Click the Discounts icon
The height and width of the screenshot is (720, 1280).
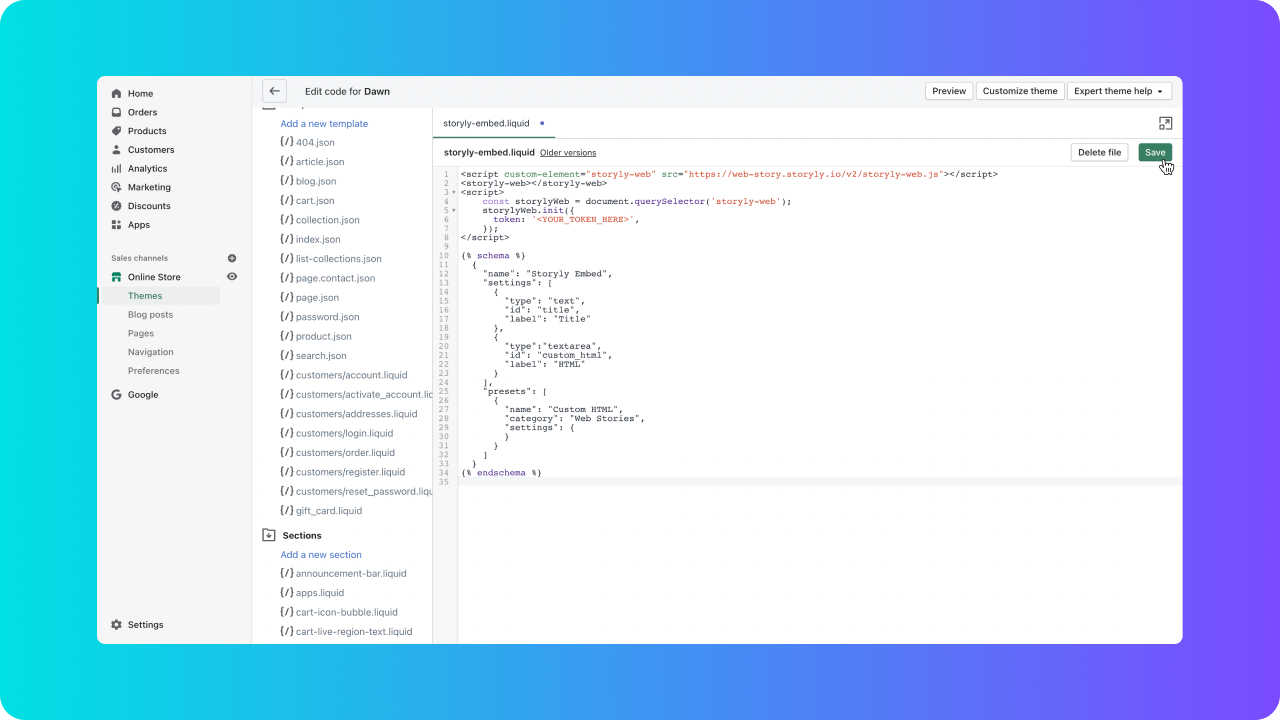click(116, 206)
